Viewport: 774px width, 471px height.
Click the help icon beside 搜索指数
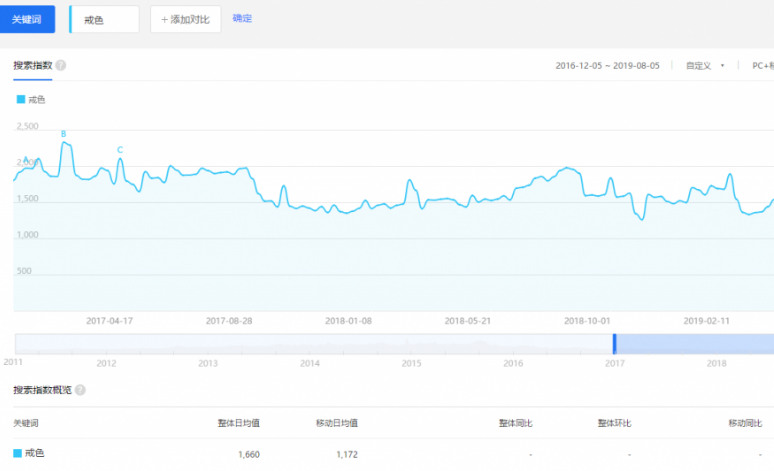point(61,65)
